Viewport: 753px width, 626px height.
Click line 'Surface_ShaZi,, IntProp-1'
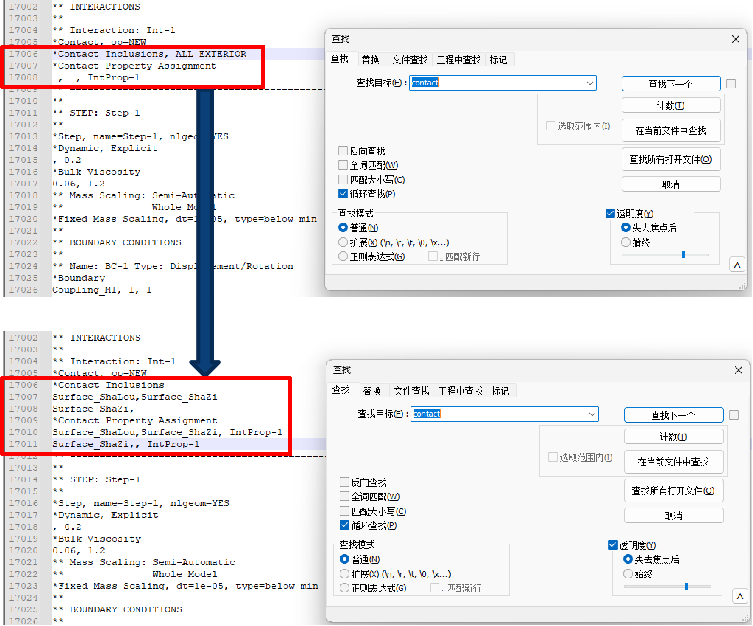click(126, 444)
